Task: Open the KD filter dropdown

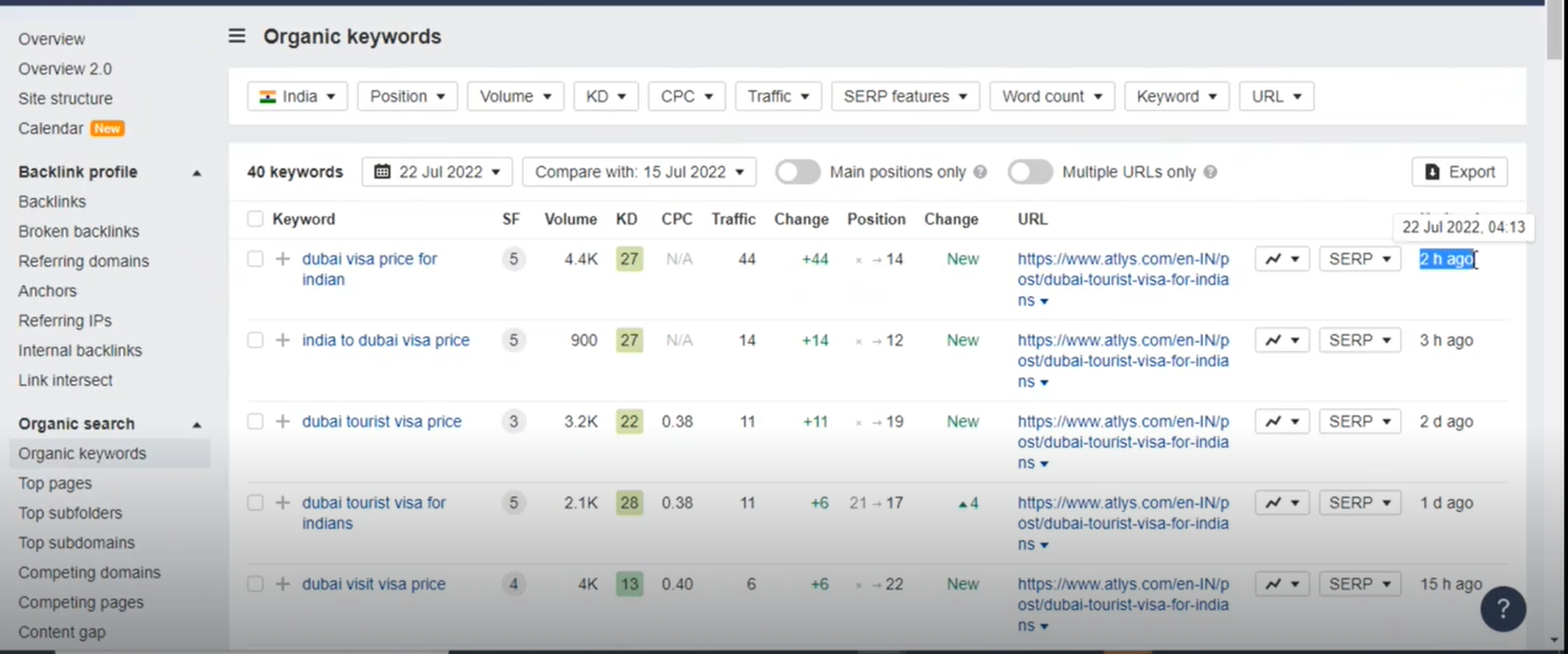Action: [x=606, y=96]
